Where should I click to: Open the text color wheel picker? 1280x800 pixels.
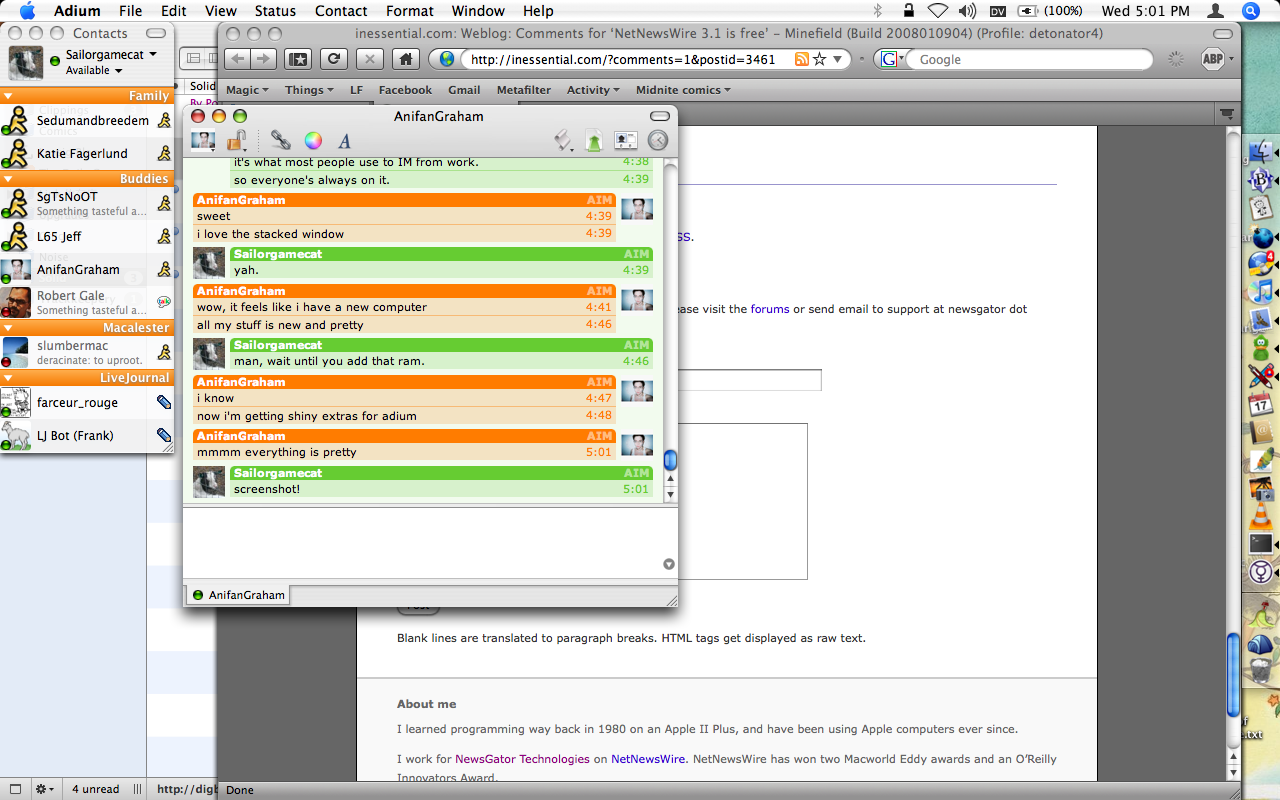tap(313, 141)
